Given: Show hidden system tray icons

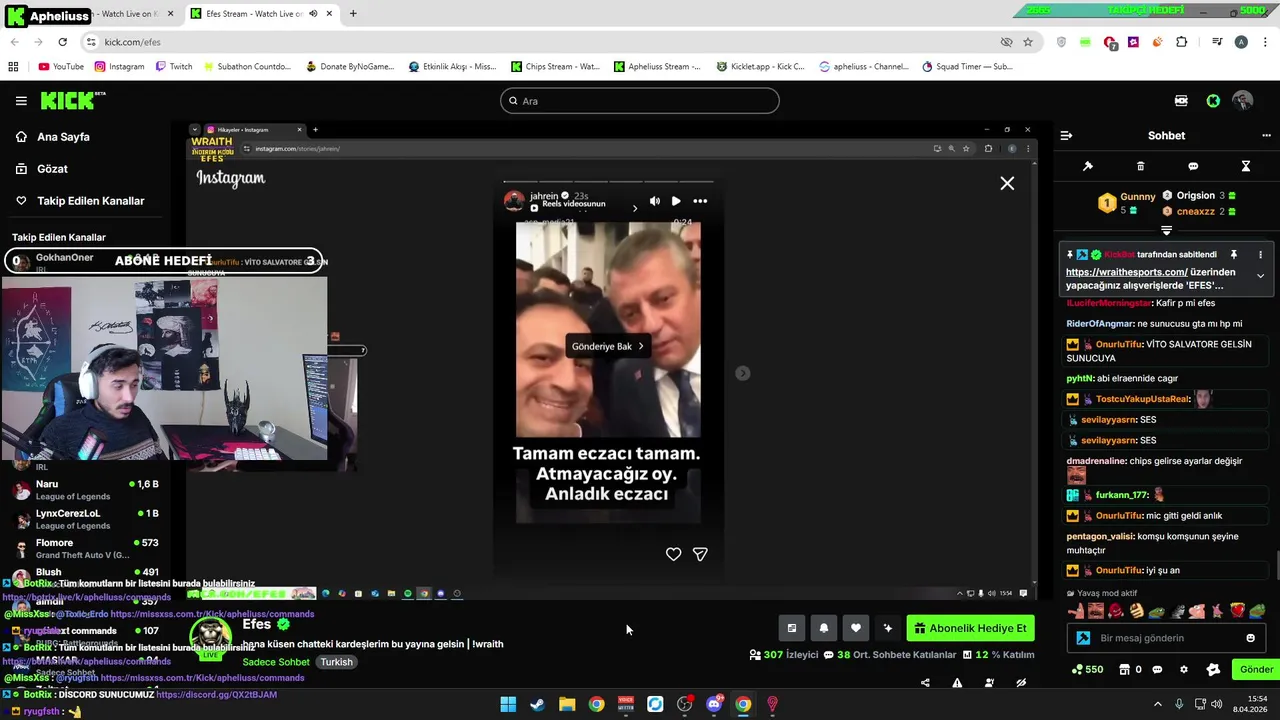Looking at the screenshot, I should pos(1158,704).
